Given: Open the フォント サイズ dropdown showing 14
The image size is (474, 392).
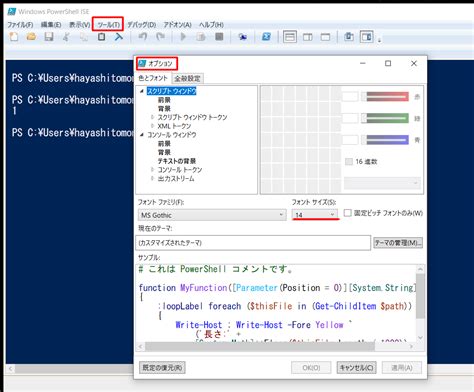Looking at the screenshot, I should pyautogui.click(x=315, y=215).
